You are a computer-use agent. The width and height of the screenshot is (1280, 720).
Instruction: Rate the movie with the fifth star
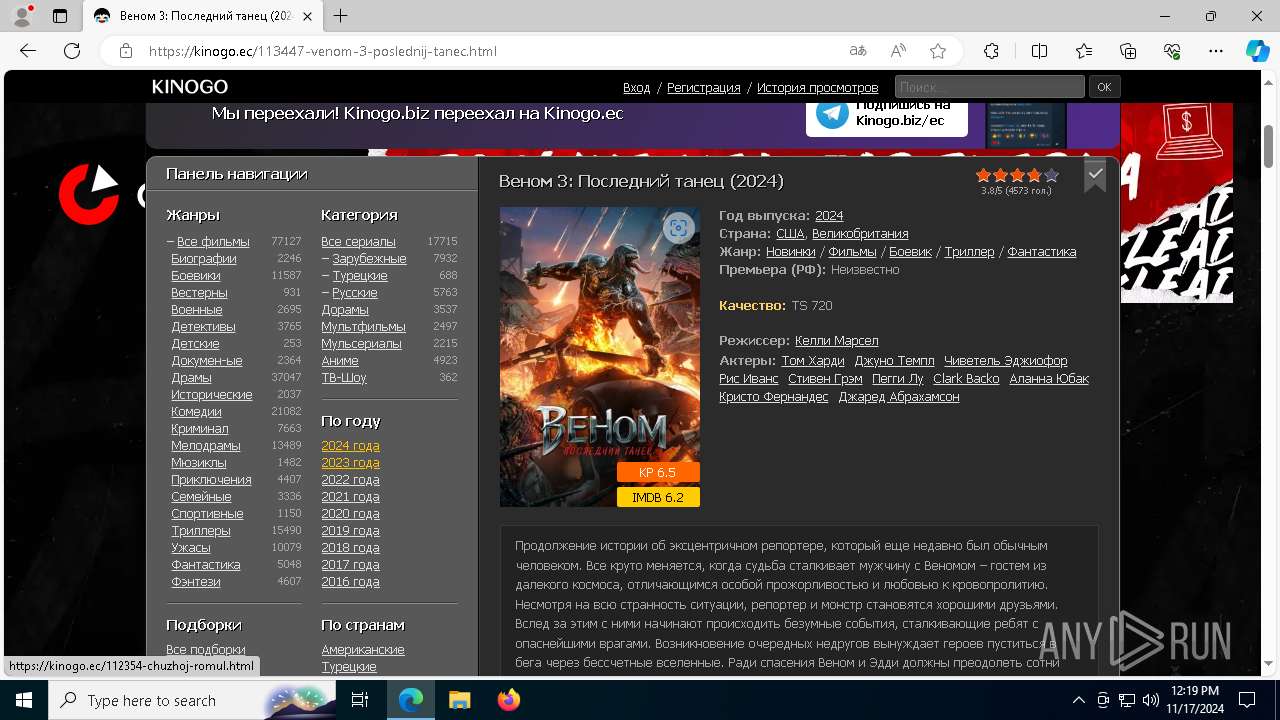point(1050,175)
